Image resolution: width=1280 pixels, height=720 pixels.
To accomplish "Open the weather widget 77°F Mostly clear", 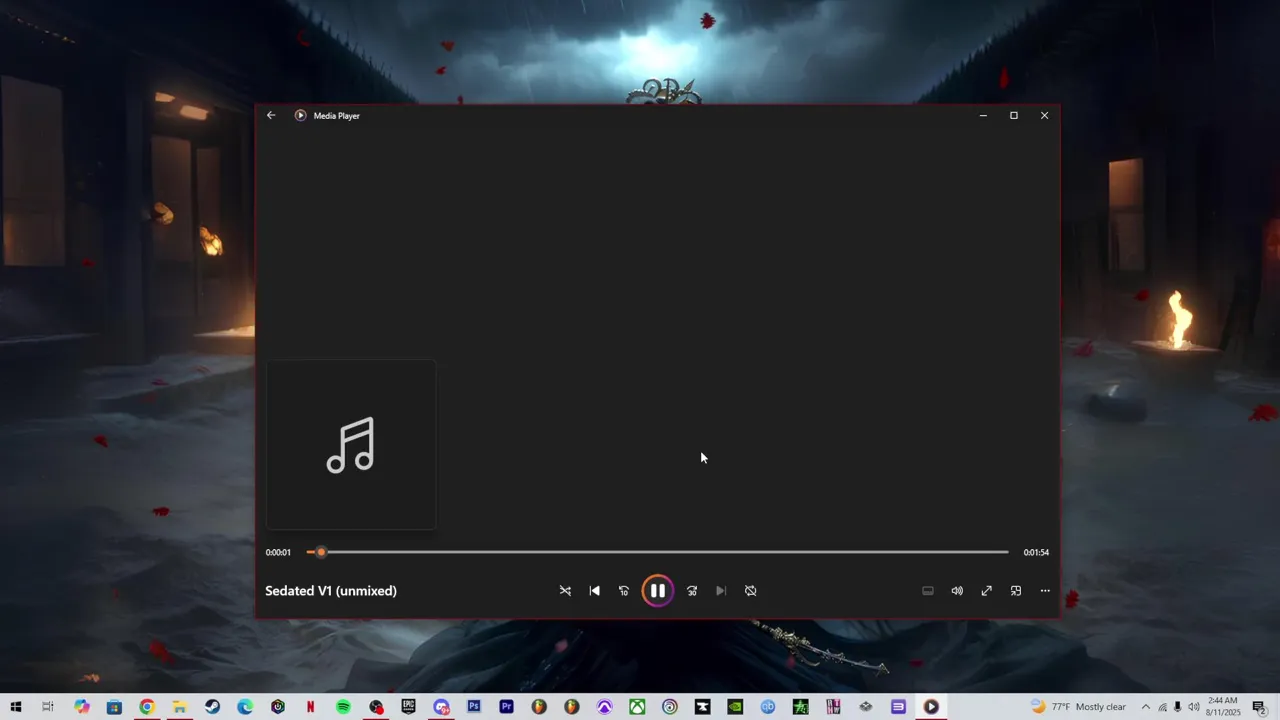I will click(x=1079, y=707).
